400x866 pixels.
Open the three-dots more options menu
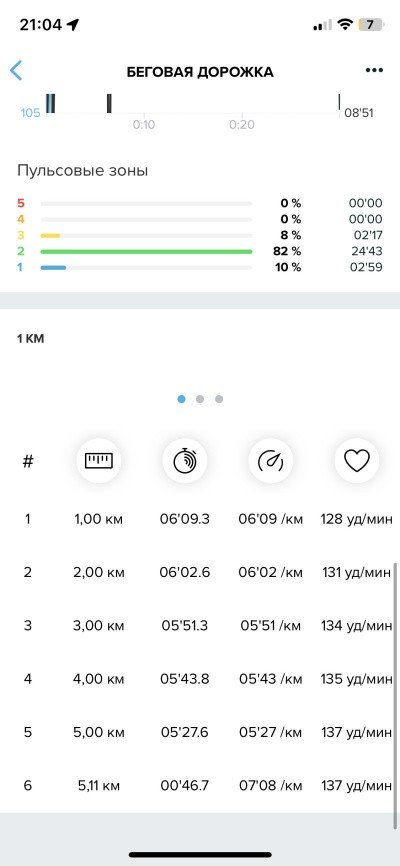(374, 70)
